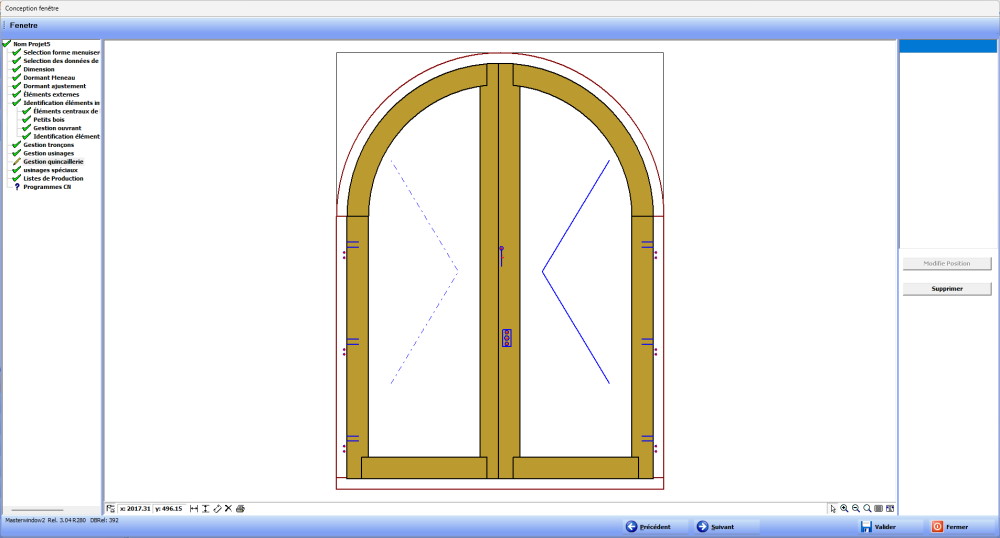Click the fit-to-window view icon
Viewport: 1000px width, 538px height.
(x=890, y=509)
